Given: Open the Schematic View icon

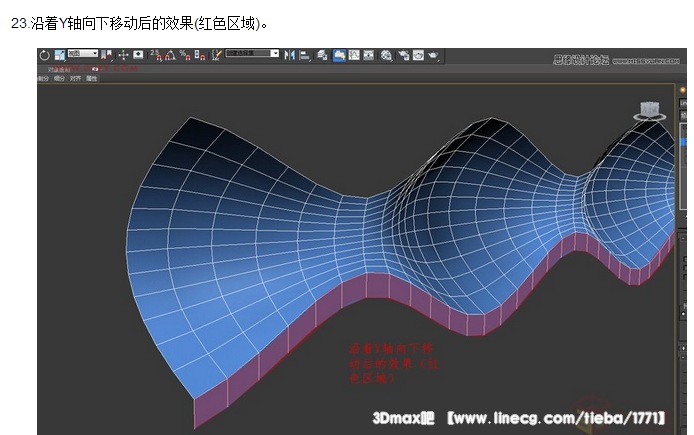Looking at the screenshot, I should [368, 55].
